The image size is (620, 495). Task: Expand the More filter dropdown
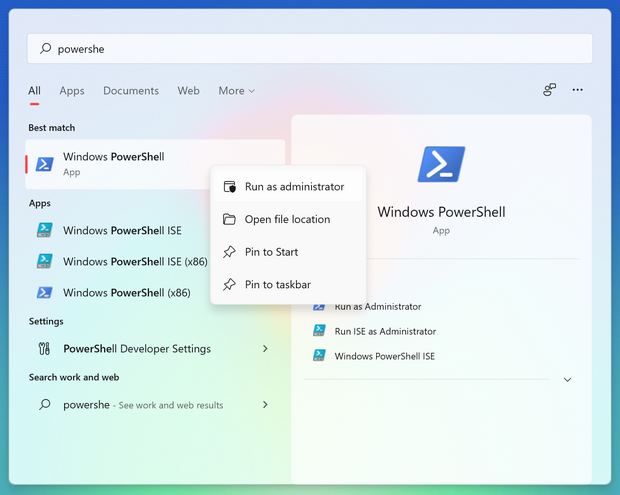[x=236, y=91]
